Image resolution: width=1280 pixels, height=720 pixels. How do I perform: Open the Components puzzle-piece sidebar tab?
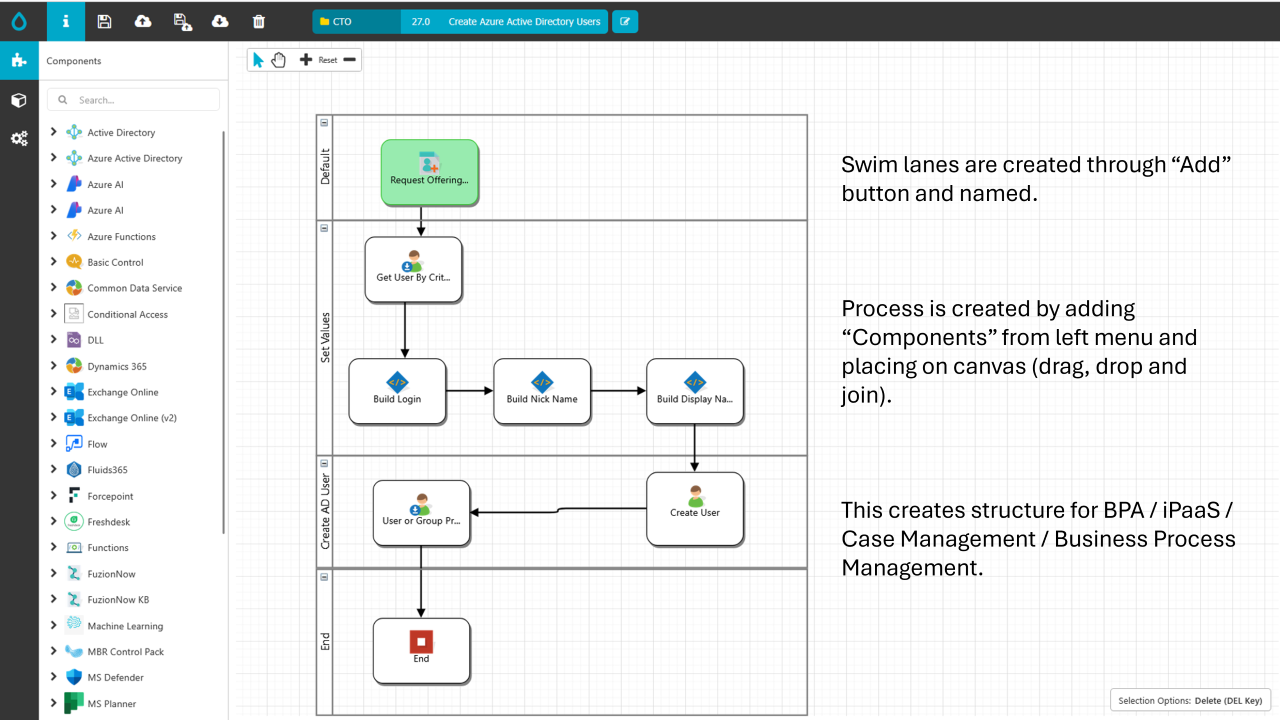tap(19, 60)
